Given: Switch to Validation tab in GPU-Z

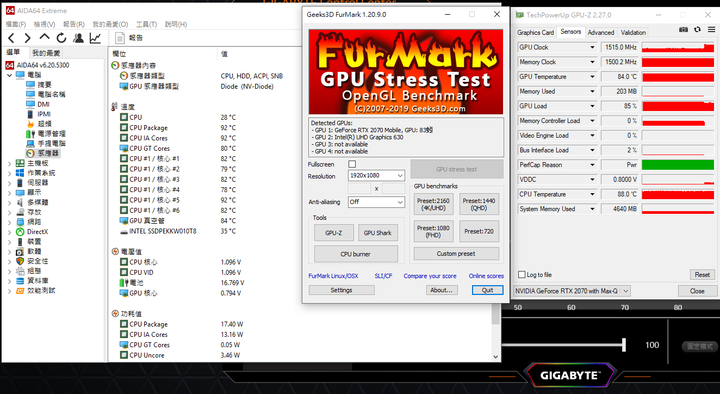Looking at the screenshot, I should coord(633,32).
